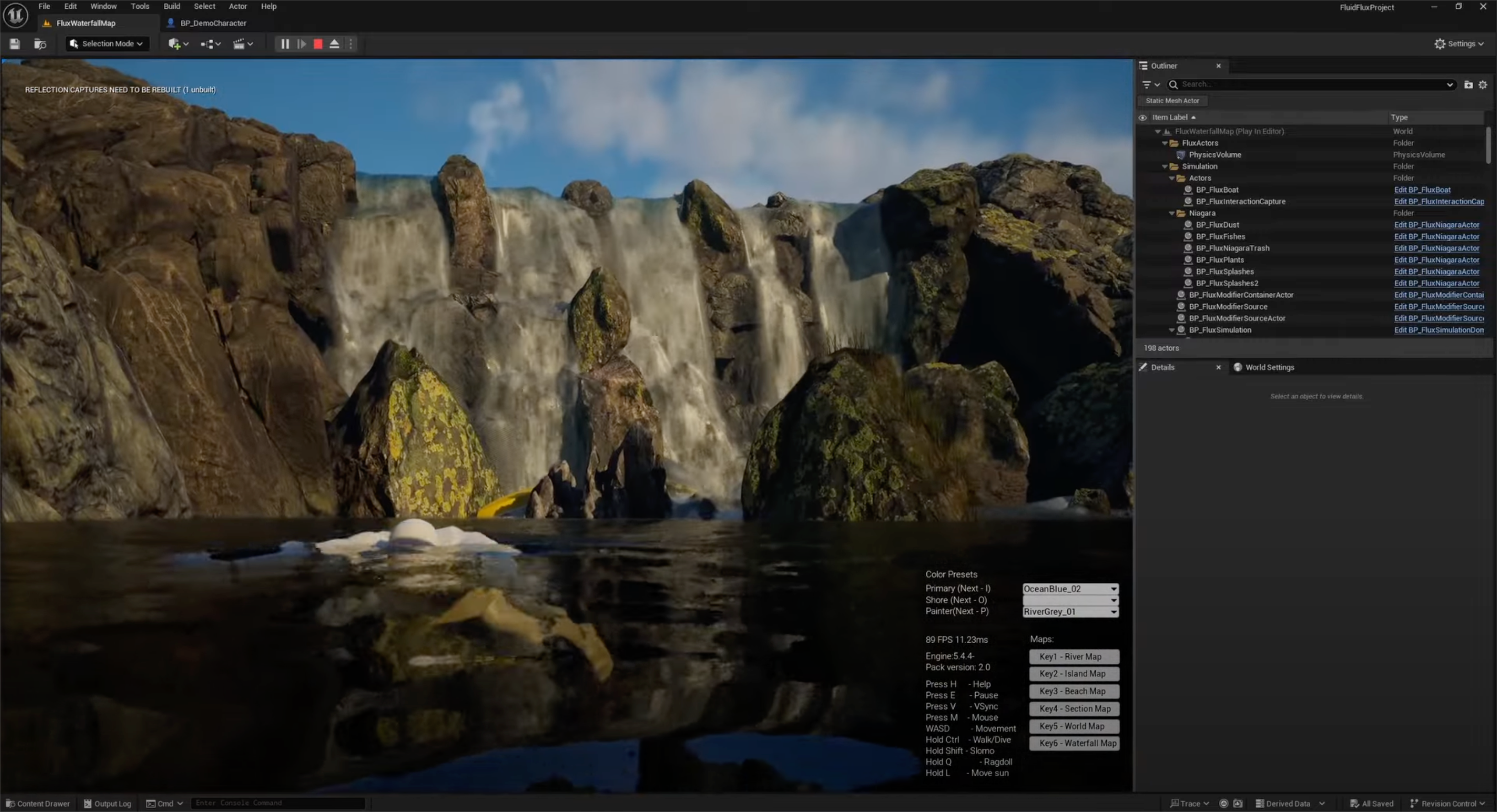
Task: Open the Selection Mode dropdown
Action: point(107,43)
